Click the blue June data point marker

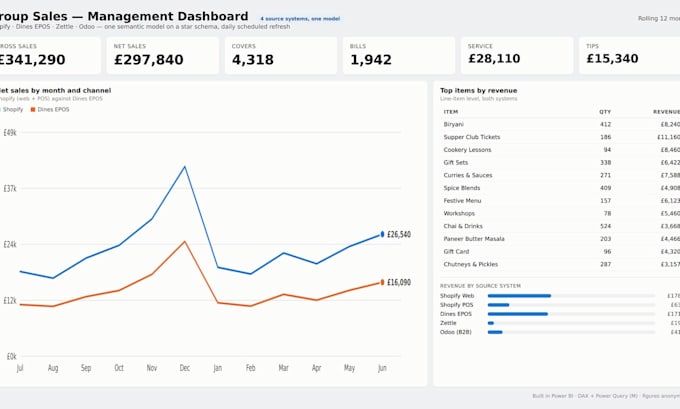[x=382, y=234]
